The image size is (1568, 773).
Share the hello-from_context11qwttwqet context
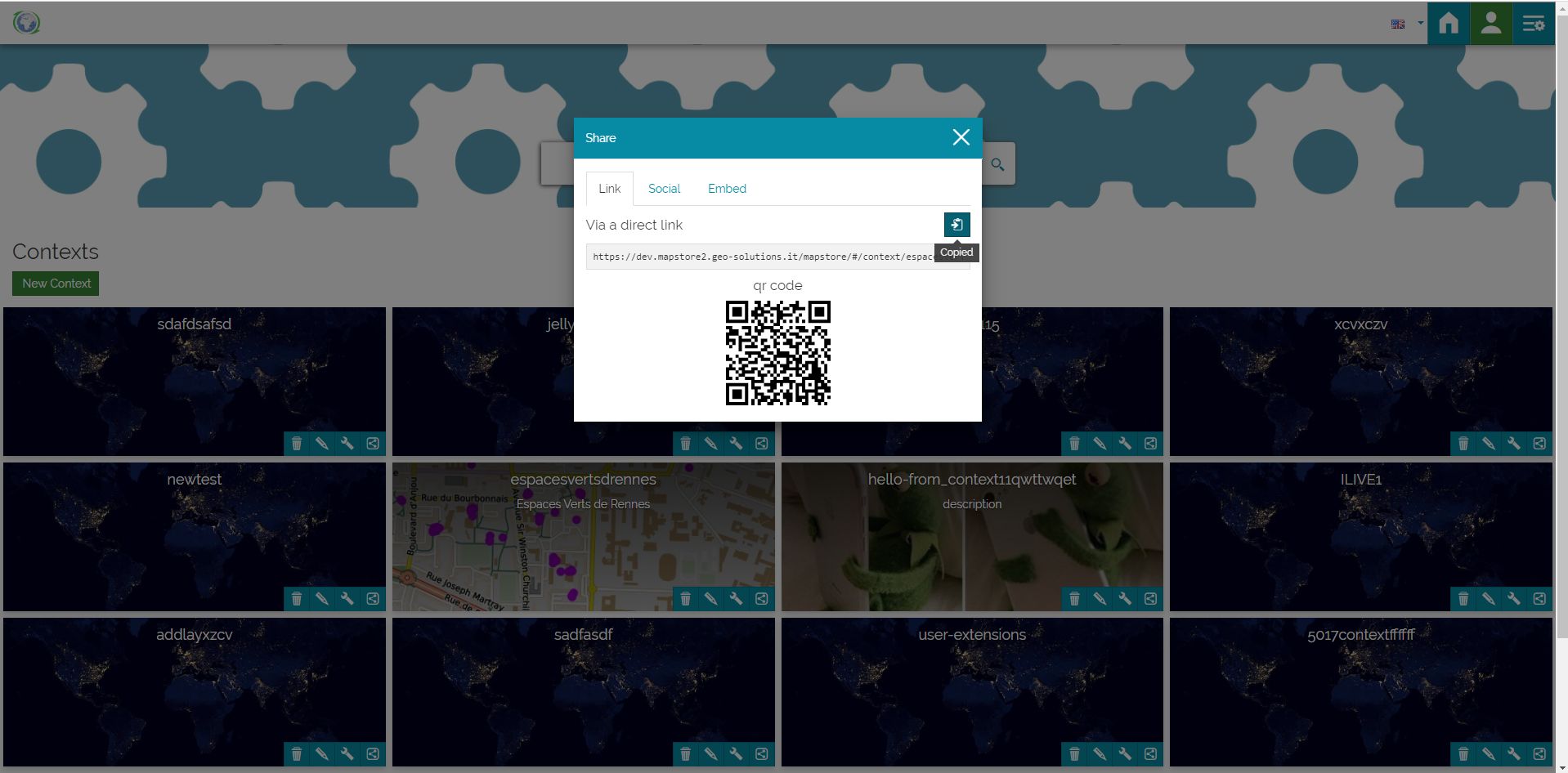[1150, 598]
